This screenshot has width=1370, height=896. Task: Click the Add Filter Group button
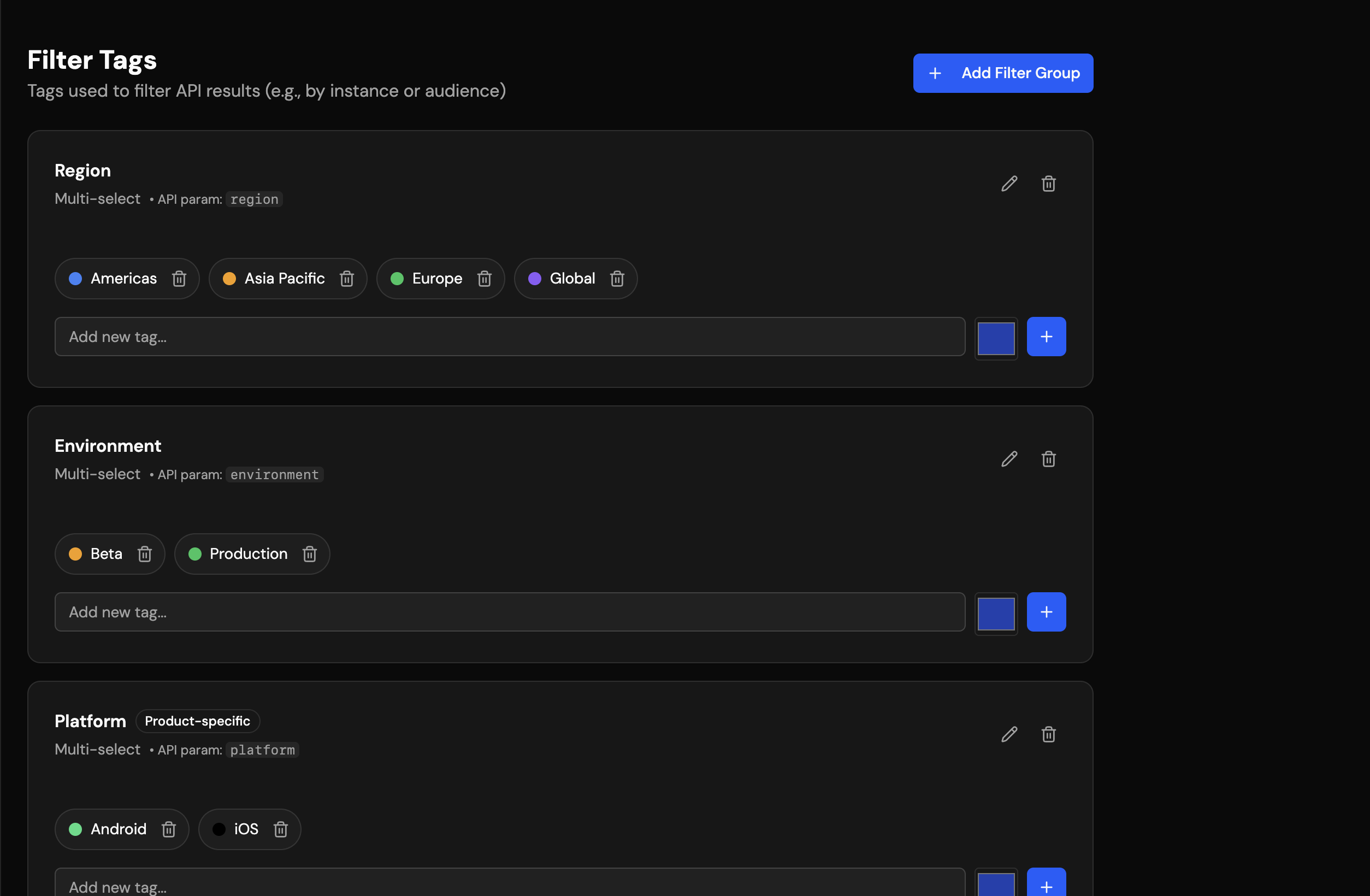(x=1003, y=73)
